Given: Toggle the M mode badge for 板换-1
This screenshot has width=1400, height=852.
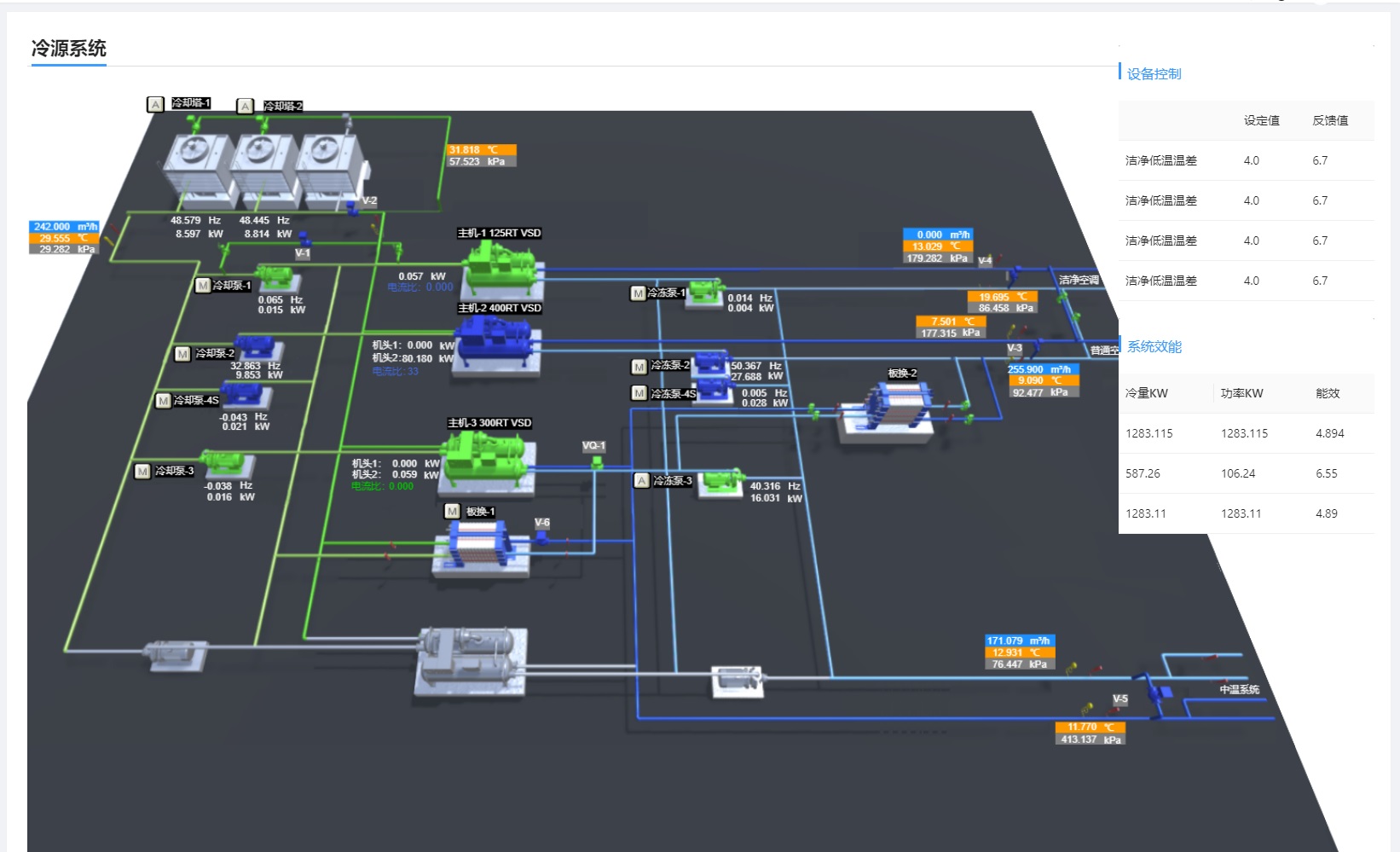Looking at the screenshot, I should click(x=453, y=512).
